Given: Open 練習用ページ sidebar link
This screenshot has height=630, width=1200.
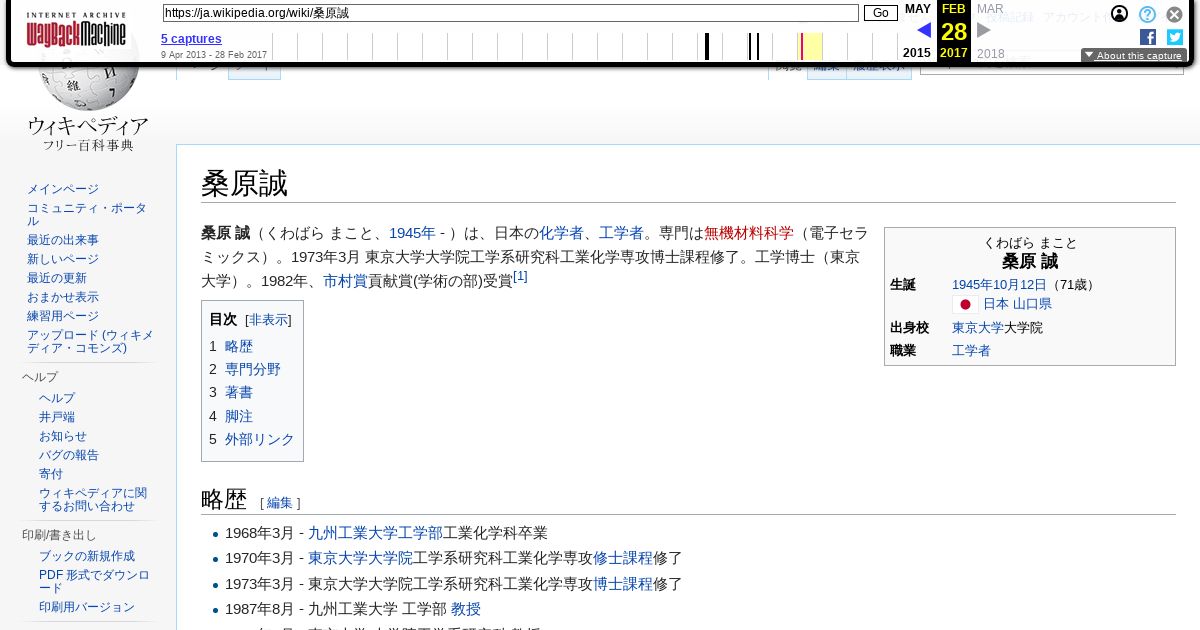Looking at the screenshot, I should 63,316.
